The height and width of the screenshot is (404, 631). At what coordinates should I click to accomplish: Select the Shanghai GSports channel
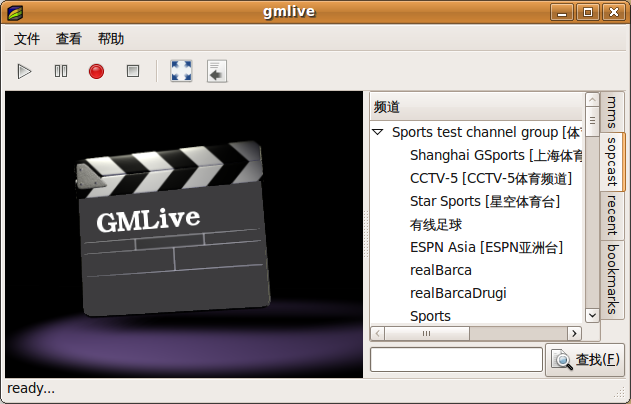tap(476, 155)
